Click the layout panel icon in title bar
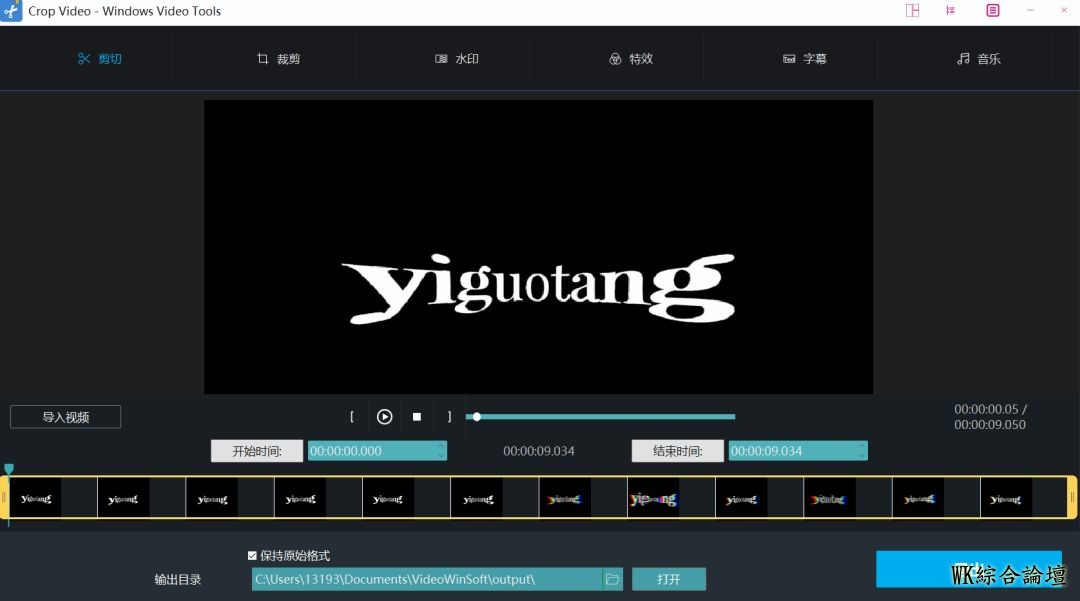This screenshot has width=1080, height=601. pos(912,11)
